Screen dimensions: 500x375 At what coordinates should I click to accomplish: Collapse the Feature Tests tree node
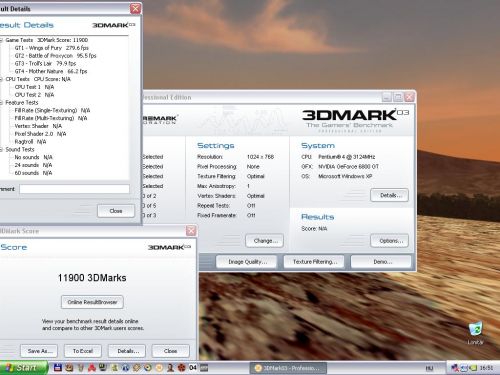click(x=1, y=103)
